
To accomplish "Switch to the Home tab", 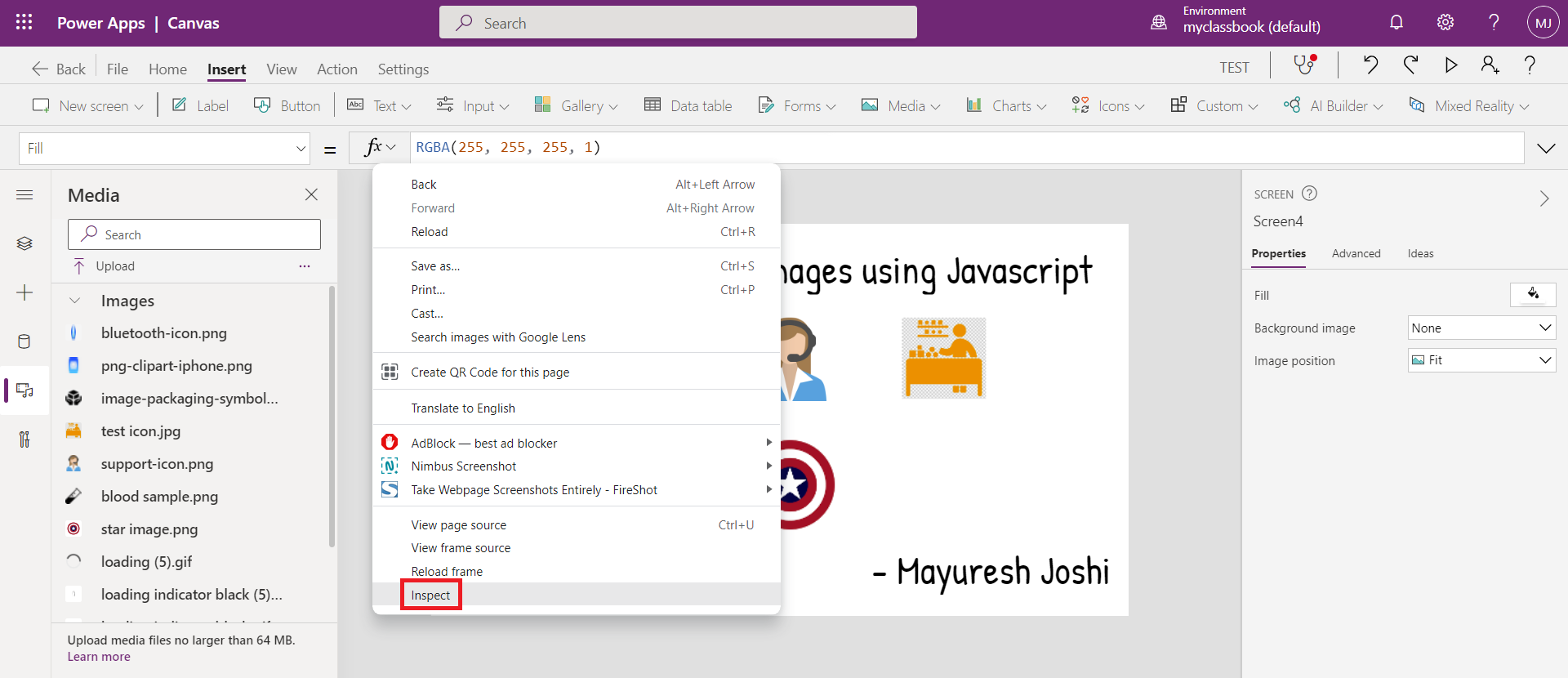I will (x=167, y=69).
